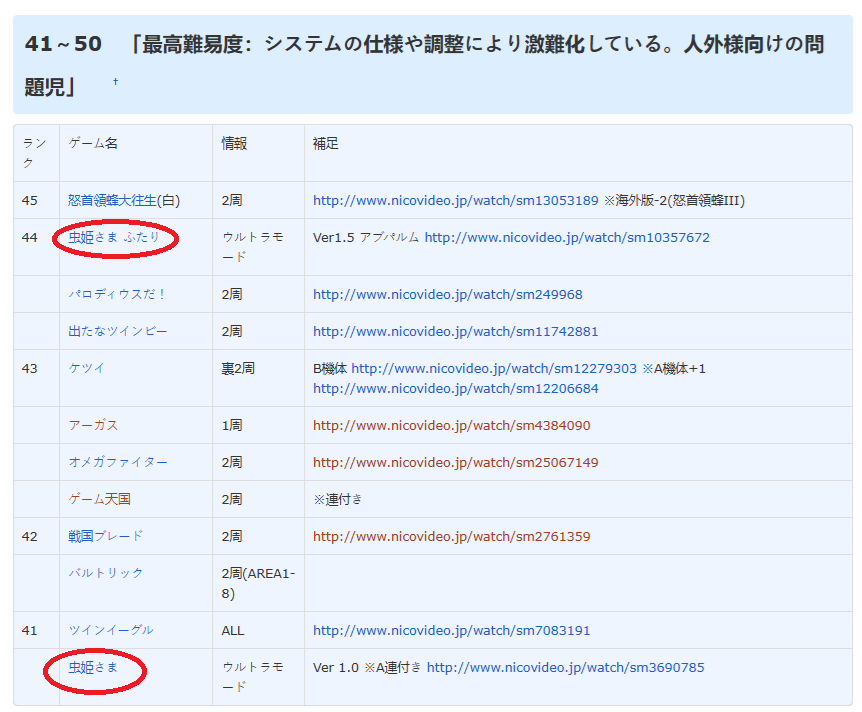Screen dimensions: 862x712
Task: Click the 41～50 section heading text
Action: (x=424, y=65)
